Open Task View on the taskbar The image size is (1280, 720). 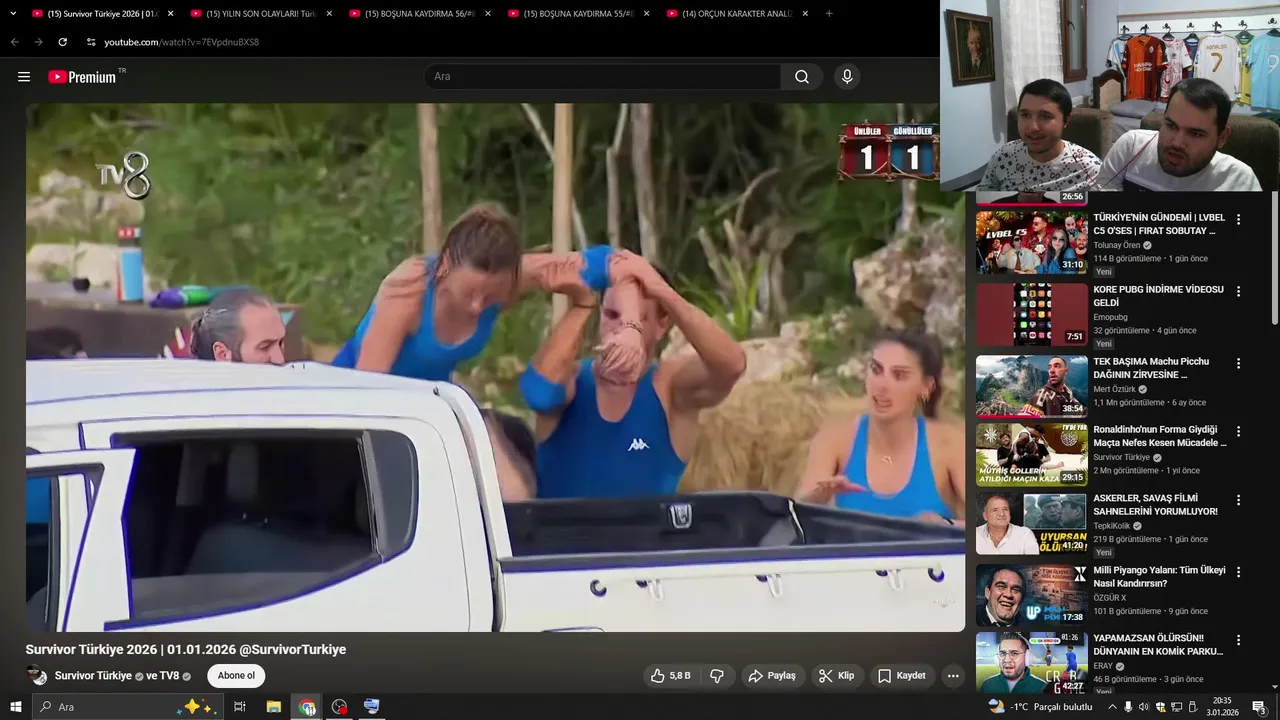pyautogui.click(x=240, y=707)
